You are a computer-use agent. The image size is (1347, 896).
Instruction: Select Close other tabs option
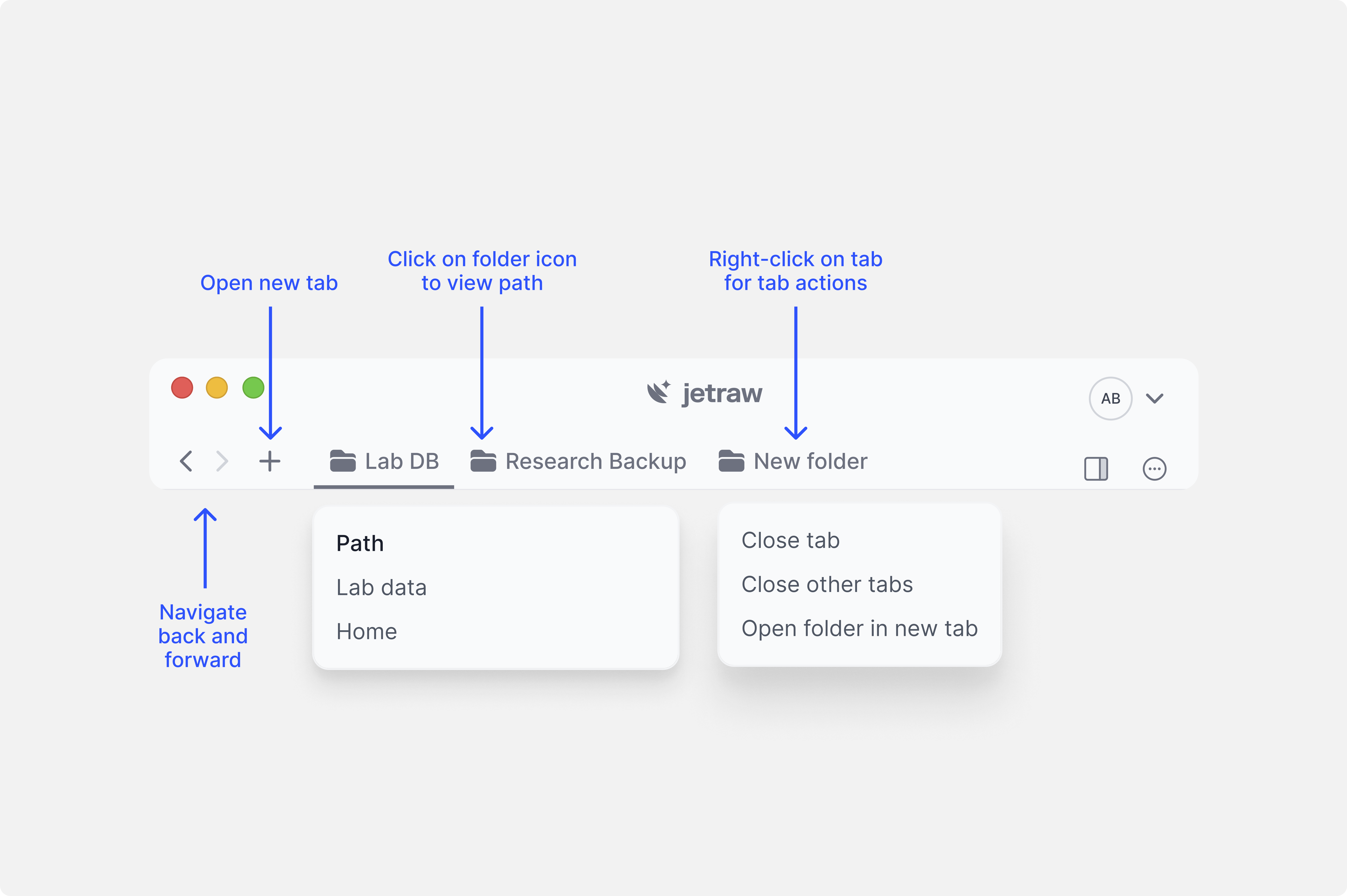click(x=826, y=584)
